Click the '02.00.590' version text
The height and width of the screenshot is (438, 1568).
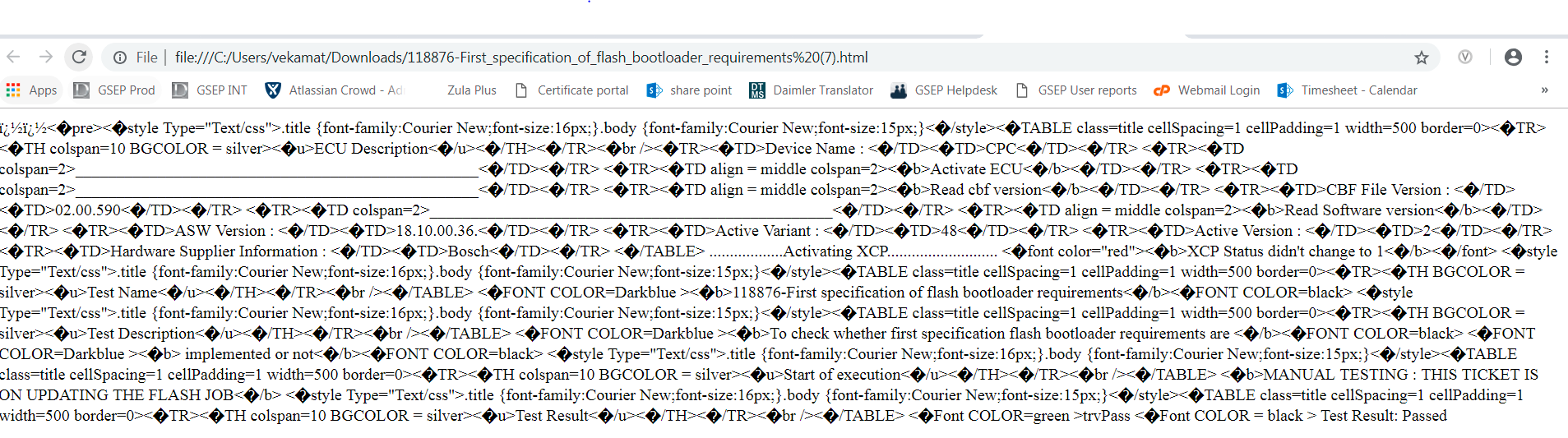(x=87, y=210)
